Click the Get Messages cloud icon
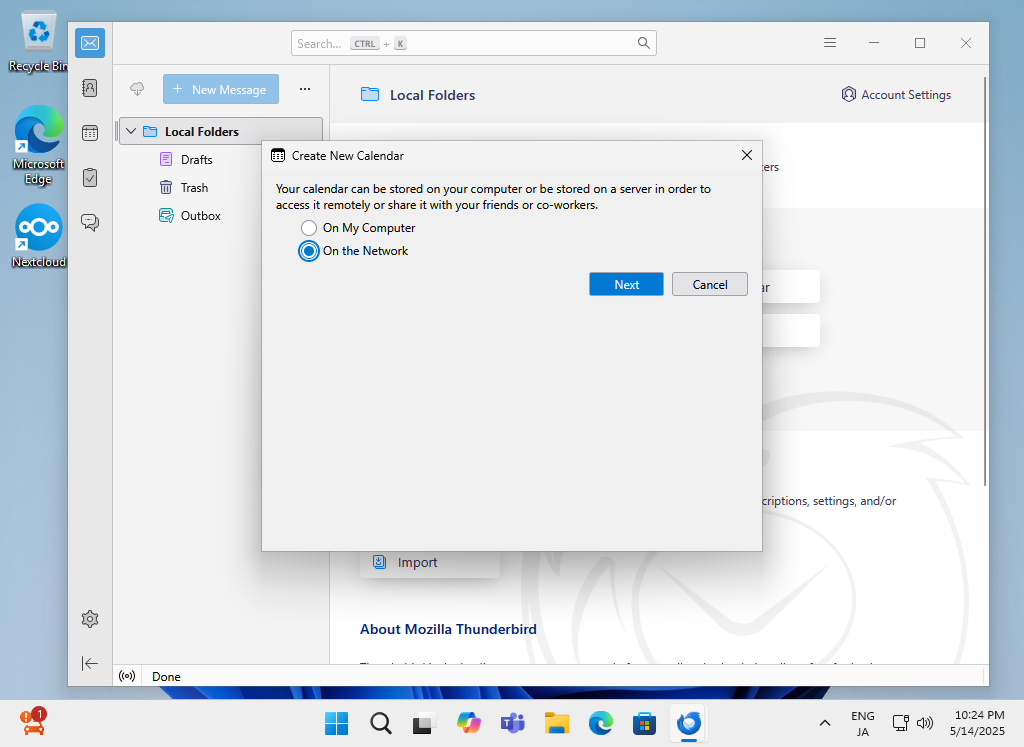Viewport: 1024px width, 747px height. (137, 89)
